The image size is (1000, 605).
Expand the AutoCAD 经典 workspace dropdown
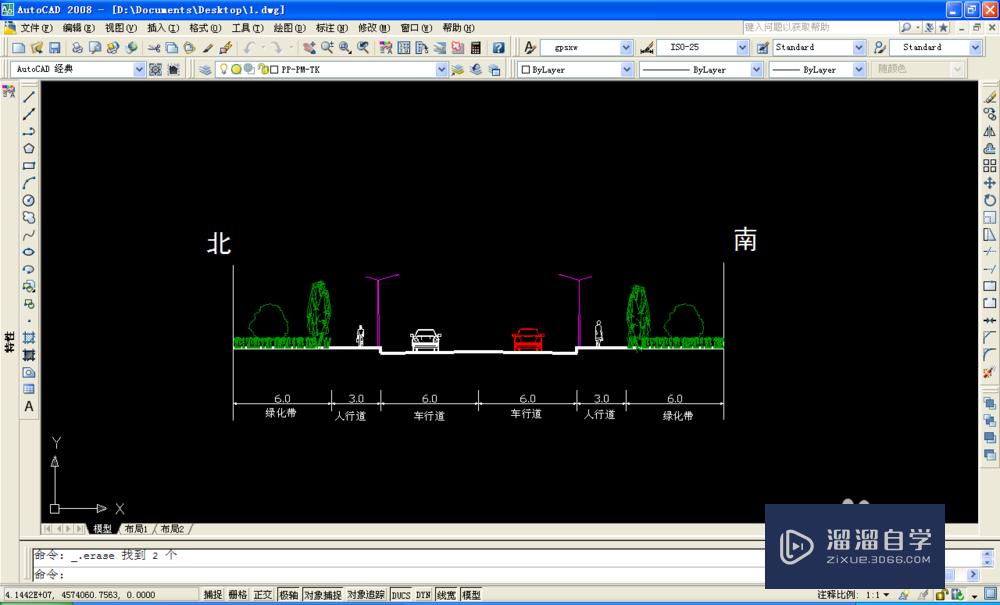click(x=139, y=69)
